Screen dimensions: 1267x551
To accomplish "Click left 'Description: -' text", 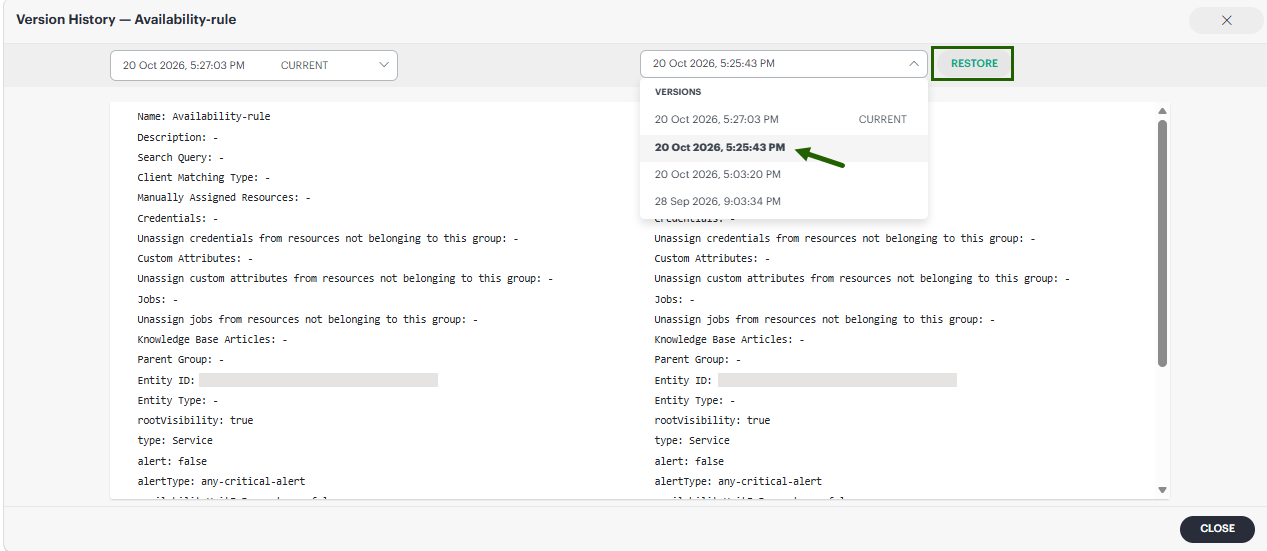I will point(178,137).
